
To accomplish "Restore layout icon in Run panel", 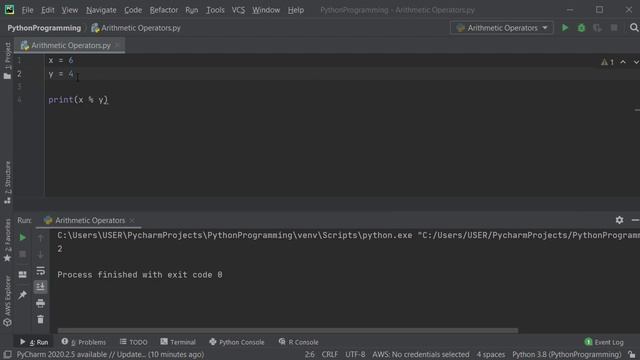I will (x=23, y=274).
